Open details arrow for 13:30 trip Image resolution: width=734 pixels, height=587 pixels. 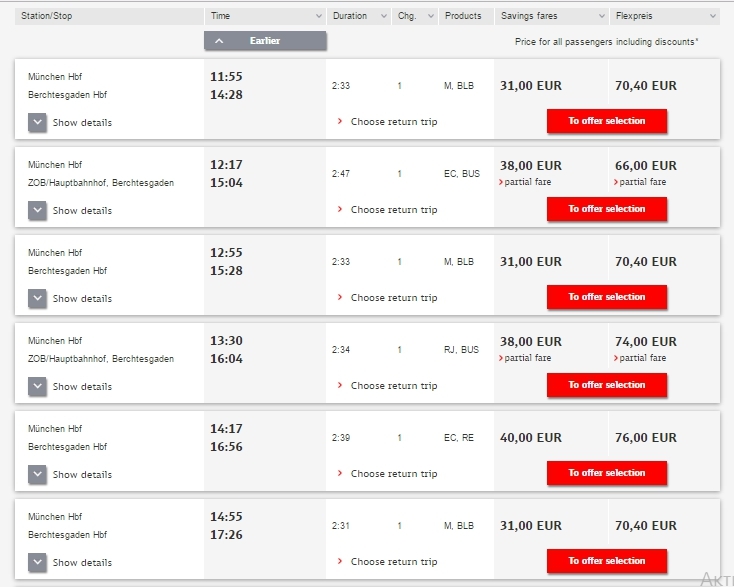tap(37, 386)
